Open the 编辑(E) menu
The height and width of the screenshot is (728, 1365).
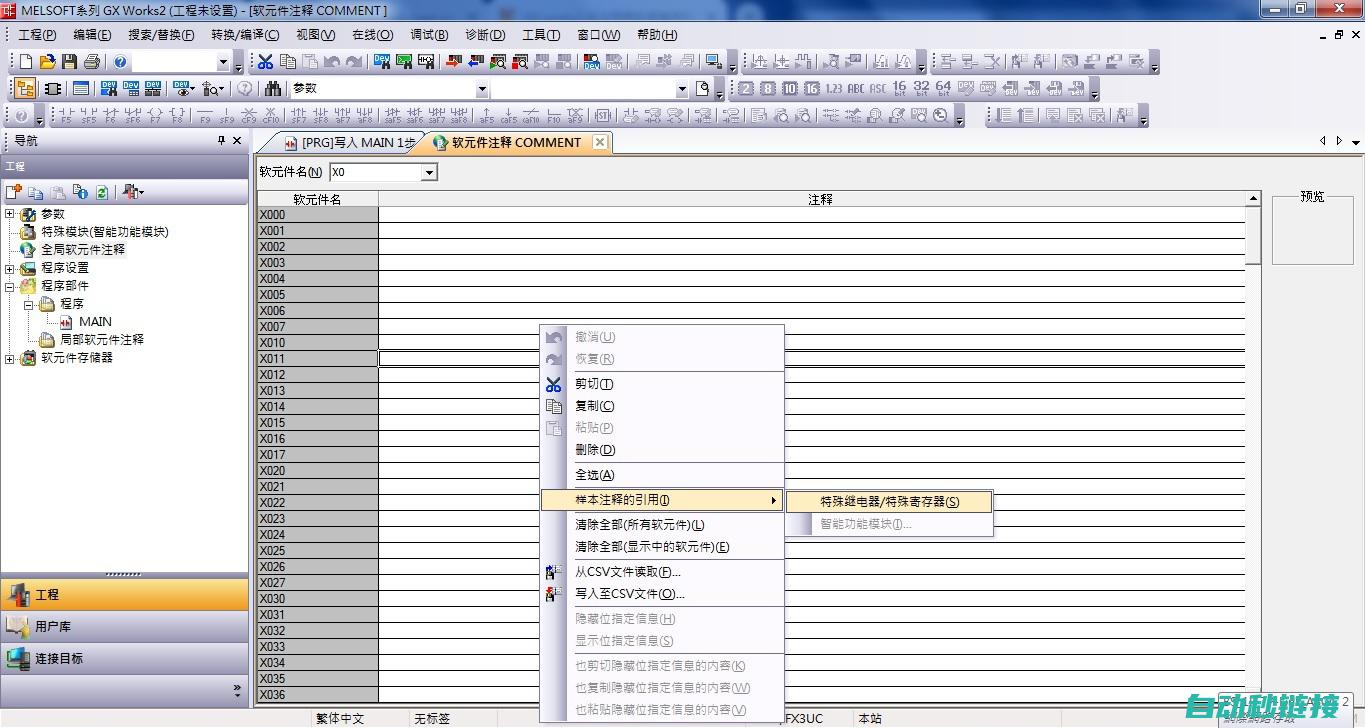click(92, 35)
